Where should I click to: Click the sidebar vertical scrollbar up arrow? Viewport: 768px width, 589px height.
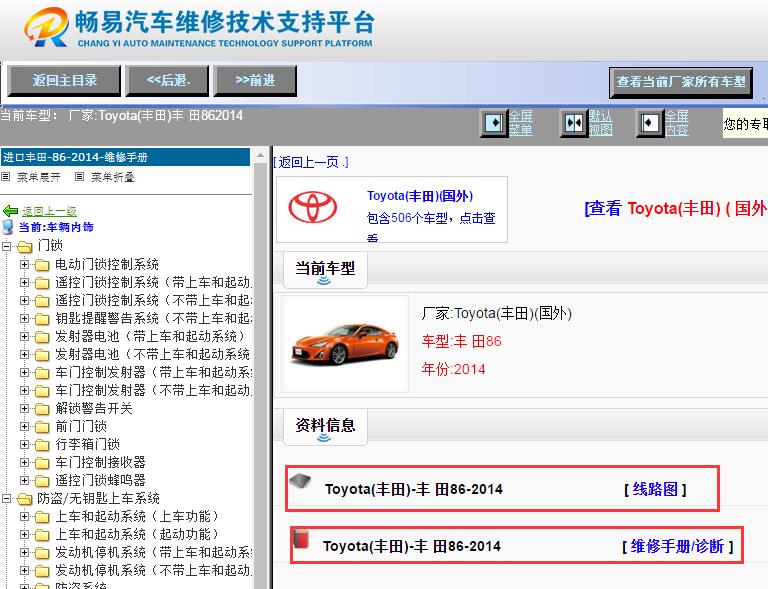(x=260, y=156)
